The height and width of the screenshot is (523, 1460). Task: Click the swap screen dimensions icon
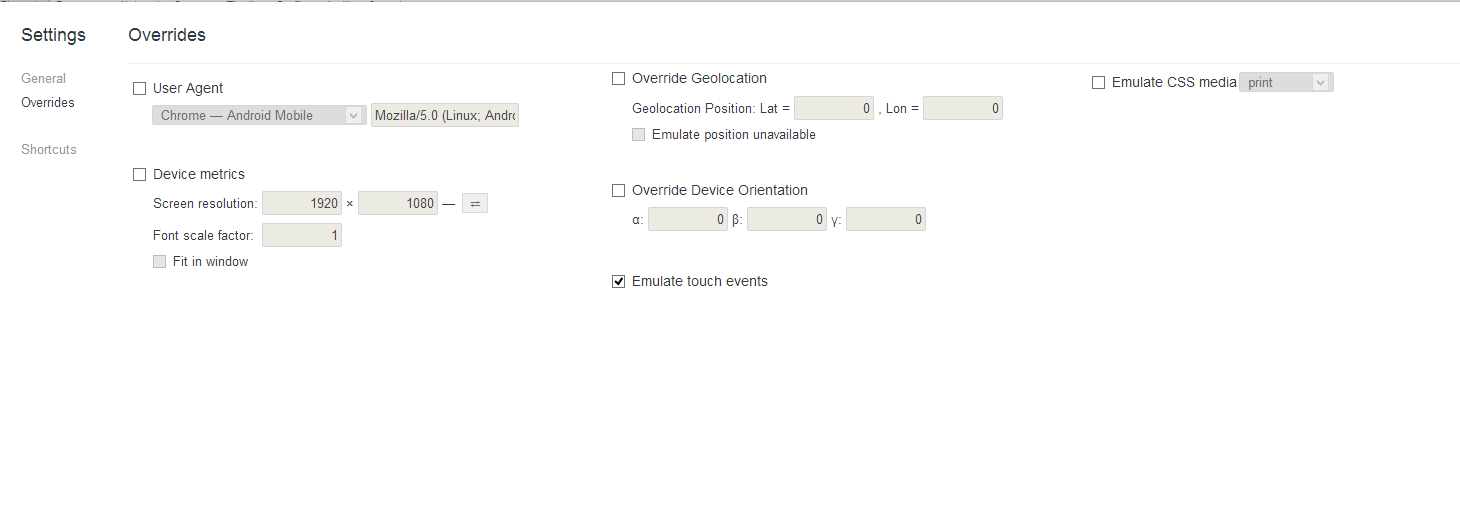tap(475, 204)
